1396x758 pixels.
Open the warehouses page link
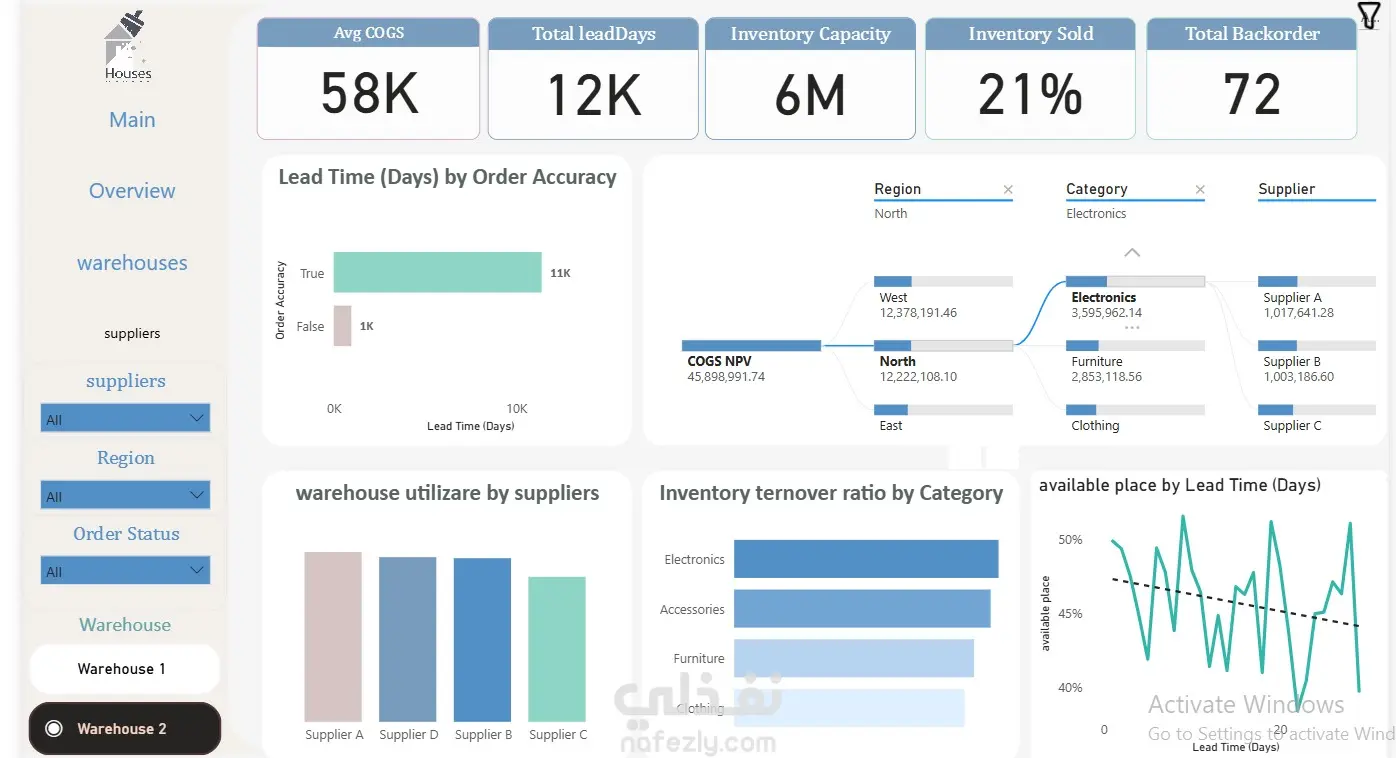(132, 263)
